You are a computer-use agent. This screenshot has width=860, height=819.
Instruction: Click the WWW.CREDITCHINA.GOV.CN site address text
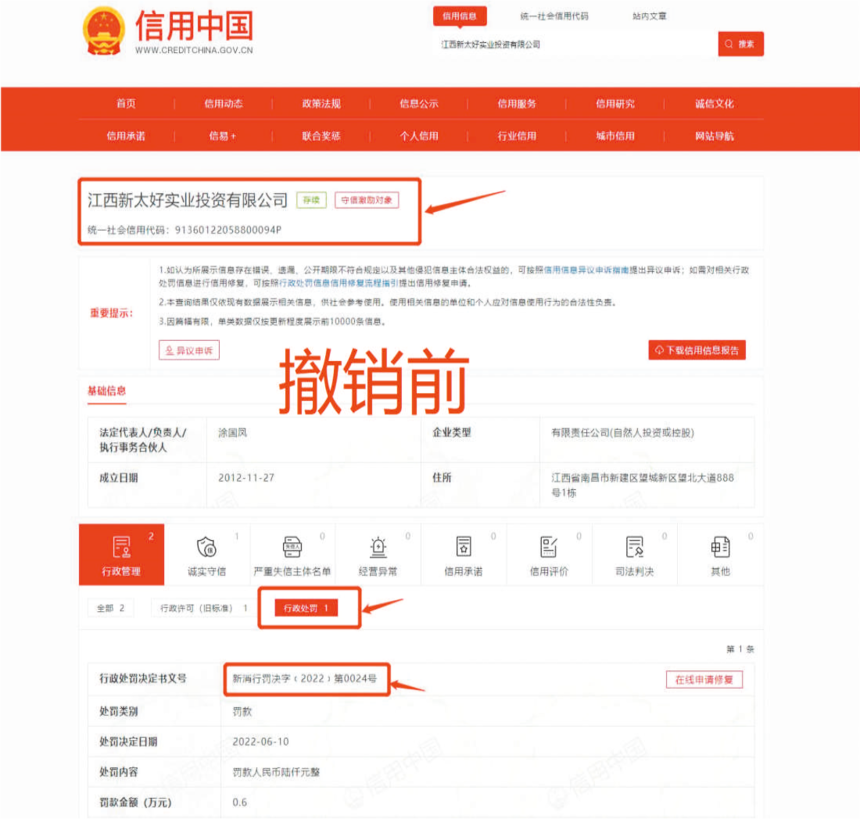click(x=194, y=50)
